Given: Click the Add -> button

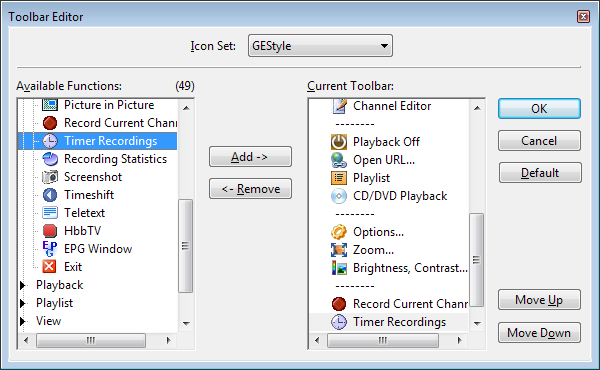Looking at the screenshot, I should [250, 156].
